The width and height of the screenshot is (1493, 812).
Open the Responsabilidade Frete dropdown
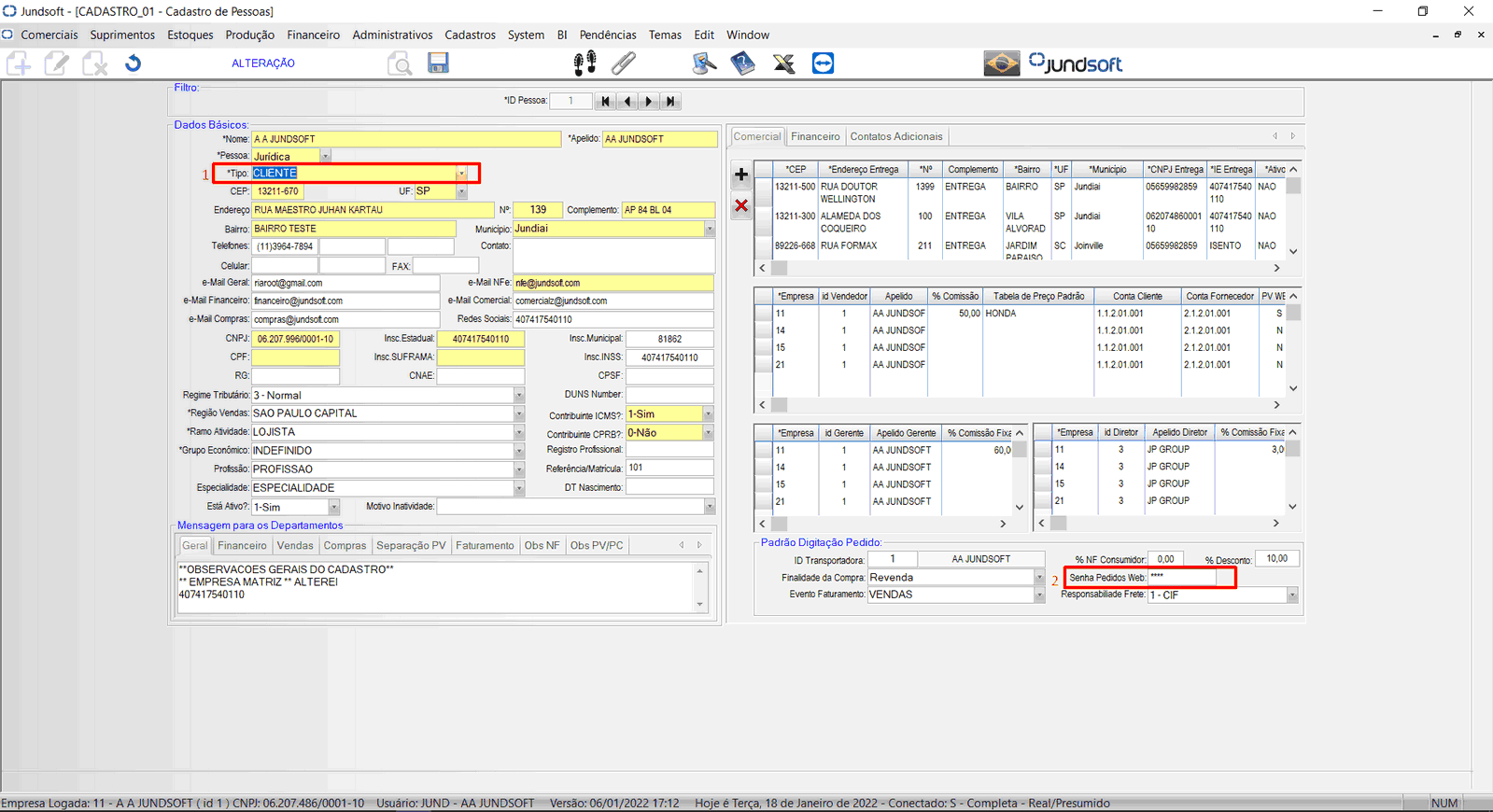pos(1293,595)
